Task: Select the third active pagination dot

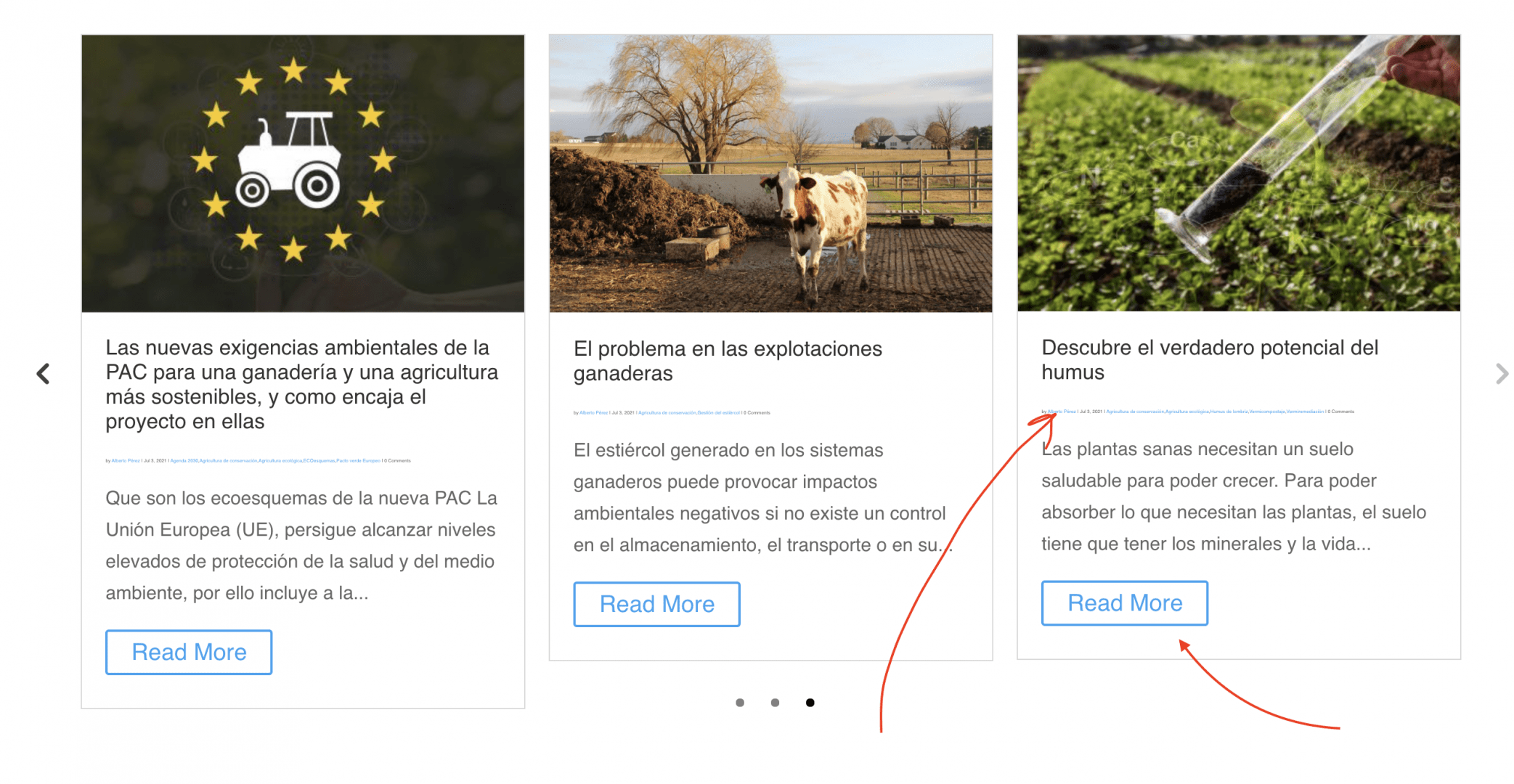Action: [810, 703]
